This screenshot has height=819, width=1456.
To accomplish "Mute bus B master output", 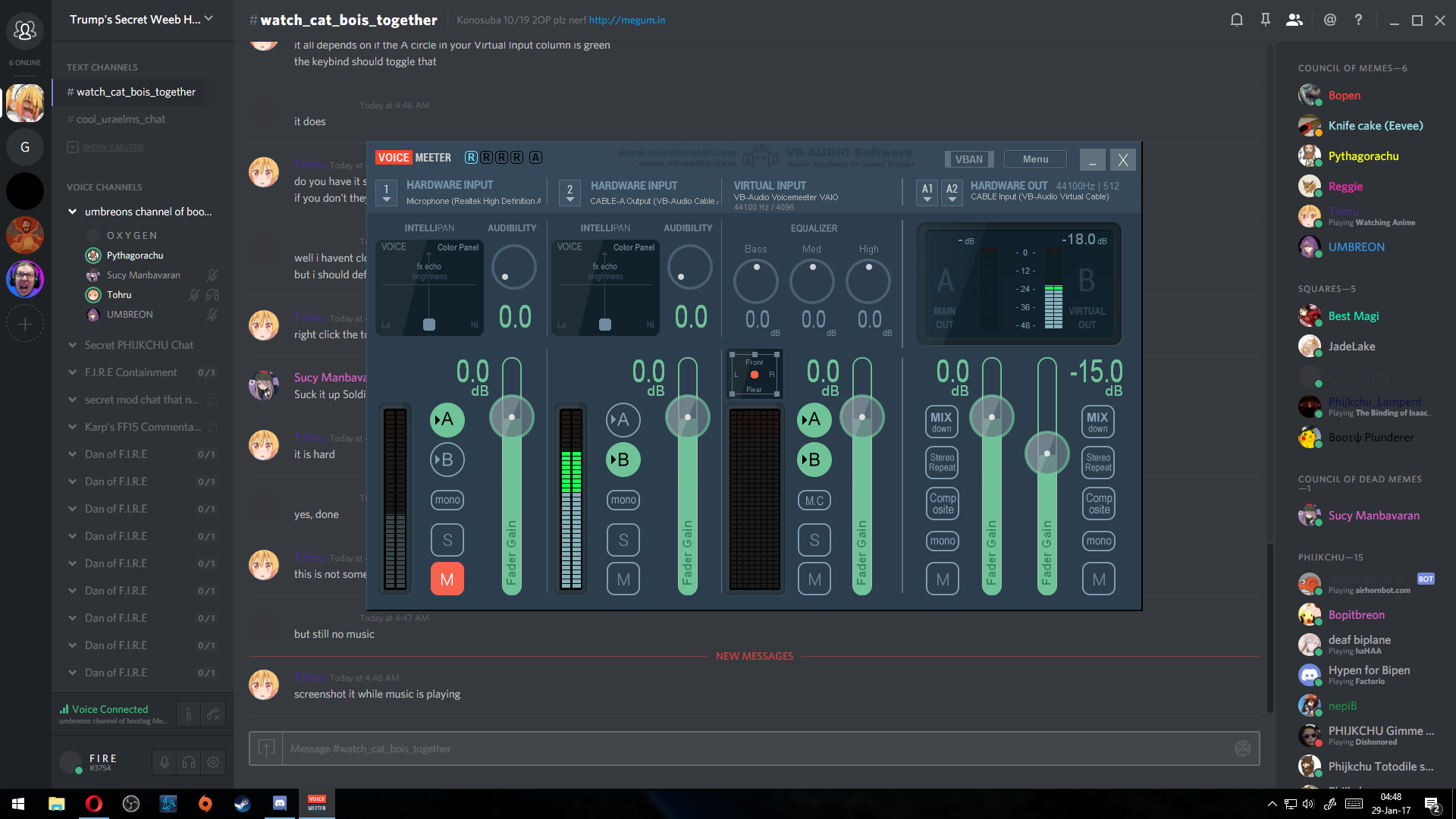I will [x=1099, y=579].
